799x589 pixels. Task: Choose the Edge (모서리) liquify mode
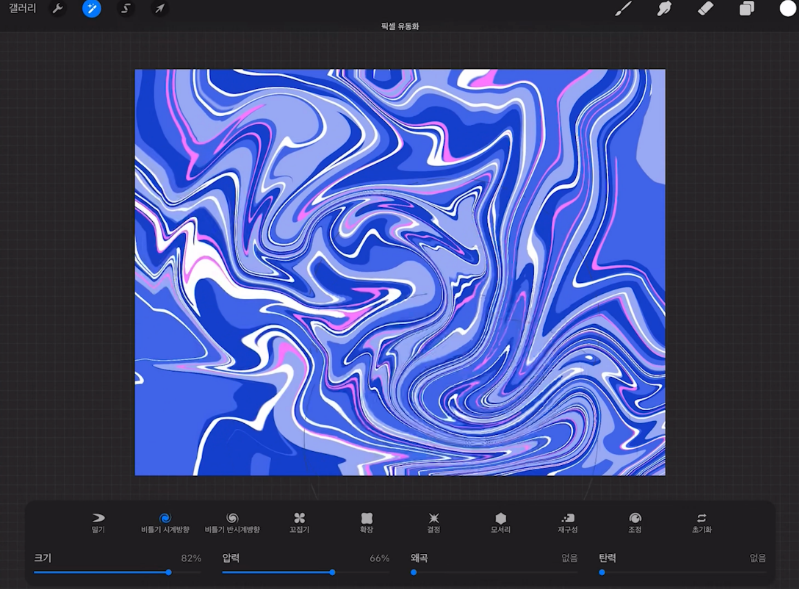click(x=500, y=522)
